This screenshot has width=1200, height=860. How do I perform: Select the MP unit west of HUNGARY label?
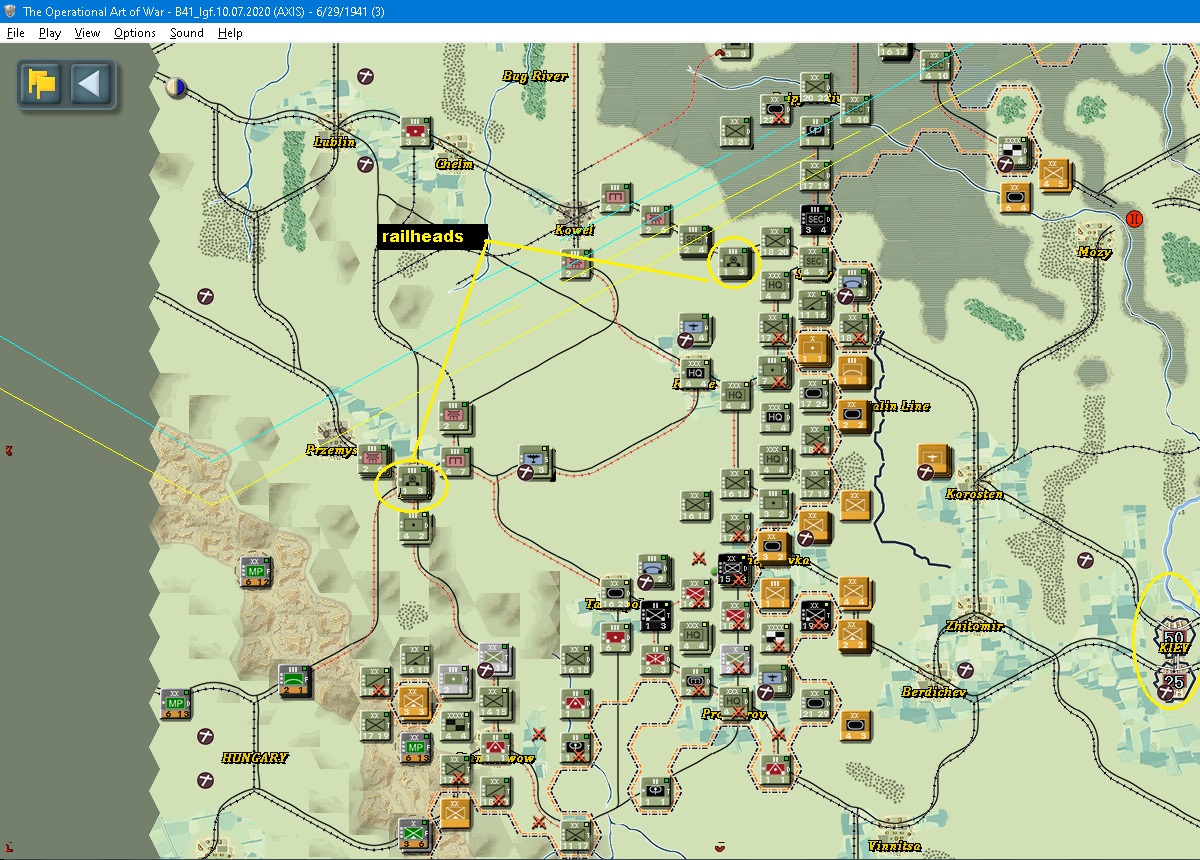point(175,704)
